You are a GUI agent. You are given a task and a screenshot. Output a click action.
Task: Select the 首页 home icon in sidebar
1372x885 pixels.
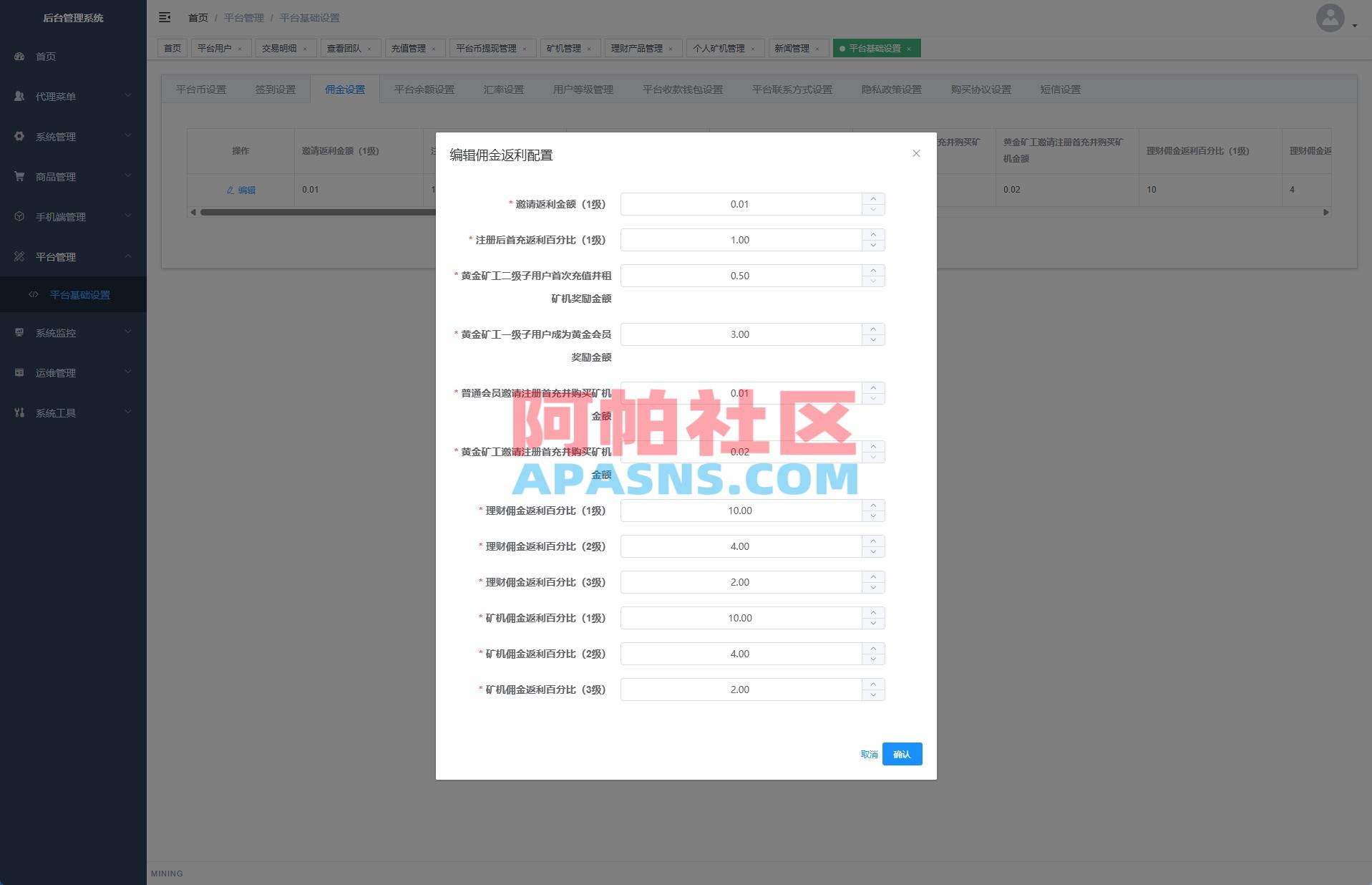click(x=19, y=56)
